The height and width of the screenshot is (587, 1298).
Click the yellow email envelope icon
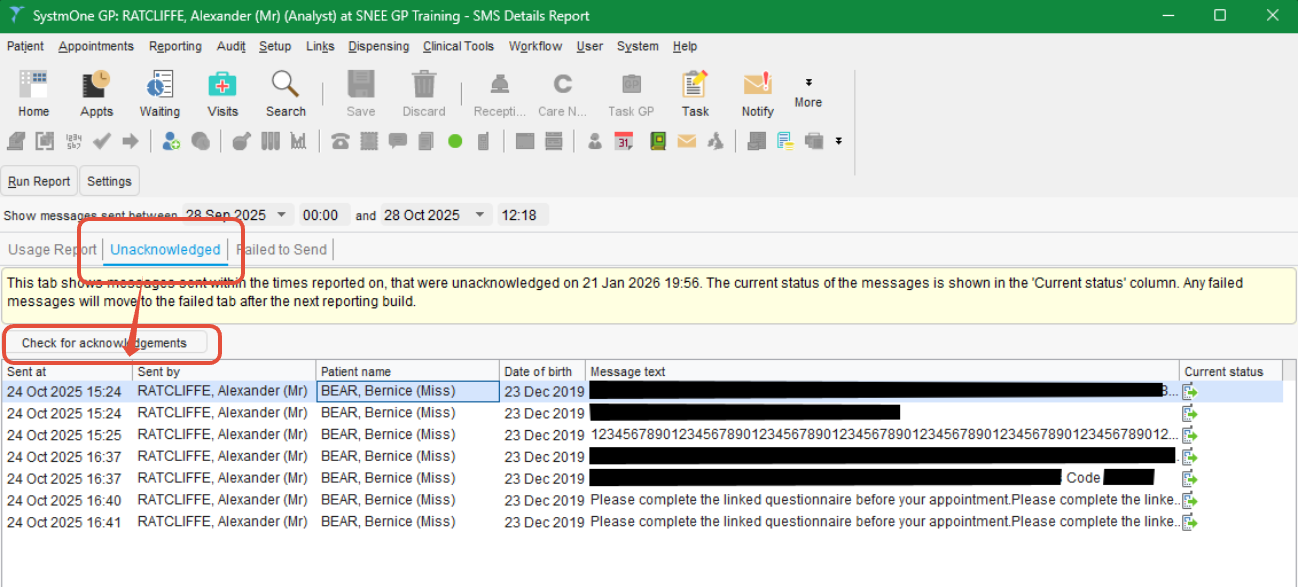click(686, 141)
